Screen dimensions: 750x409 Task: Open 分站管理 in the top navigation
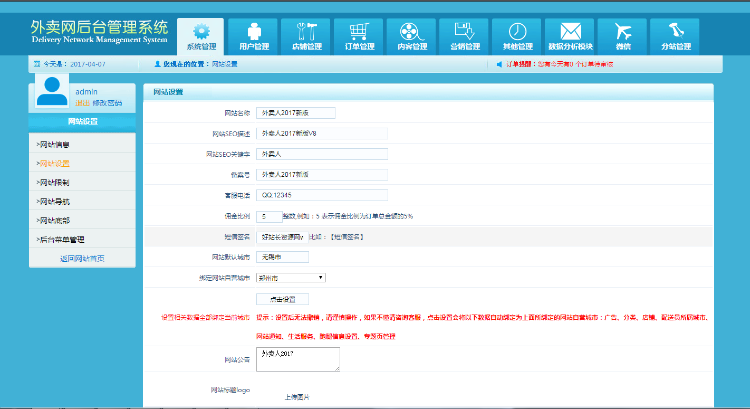675,36
